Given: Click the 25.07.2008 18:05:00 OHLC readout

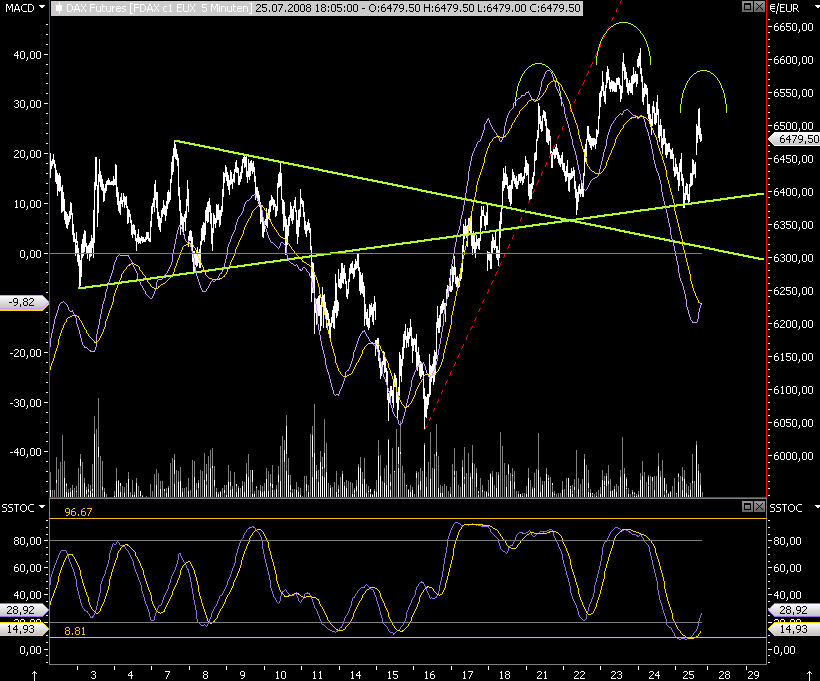Looking at the screenshot, I should pos(418,8).
